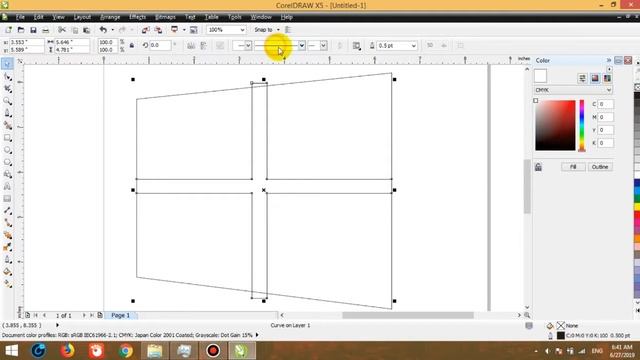The height and width of the screenshot is (360, 640).
Task: Click the Cut scissors icon
Action: pos(62,30)
